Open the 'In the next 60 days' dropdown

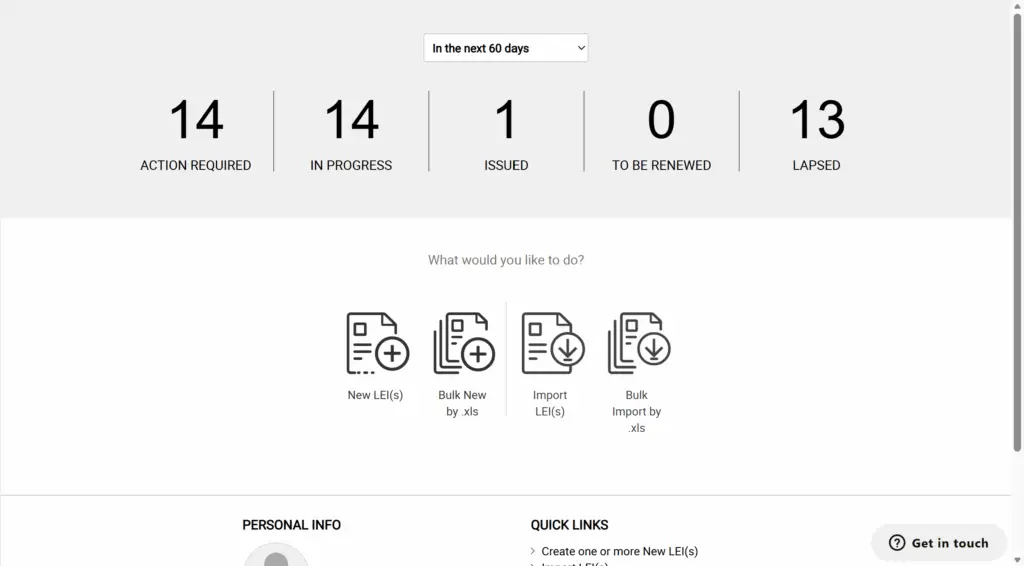[505, 48]
